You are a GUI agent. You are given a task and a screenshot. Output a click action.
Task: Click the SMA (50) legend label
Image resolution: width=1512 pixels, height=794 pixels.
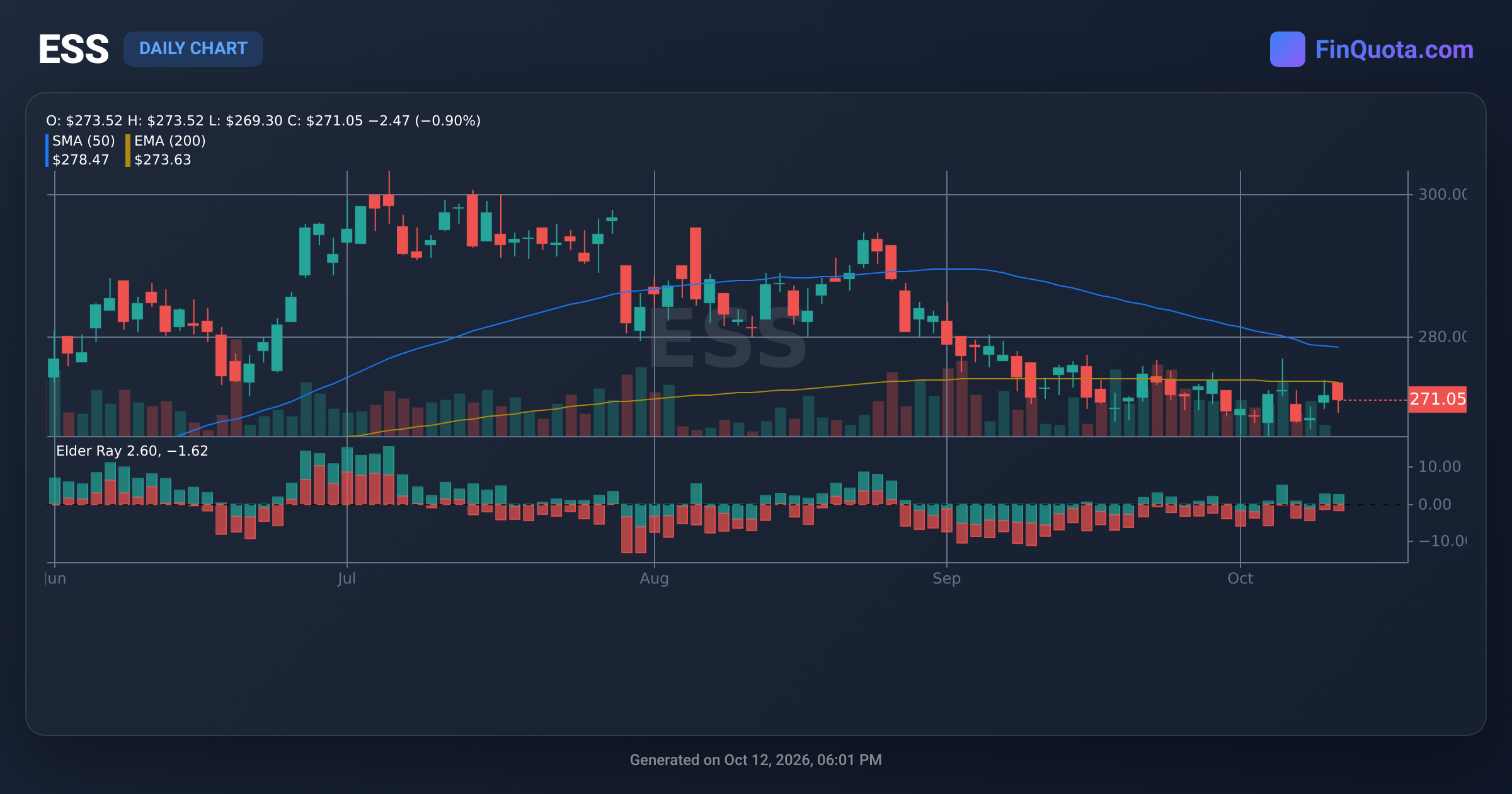84,141
